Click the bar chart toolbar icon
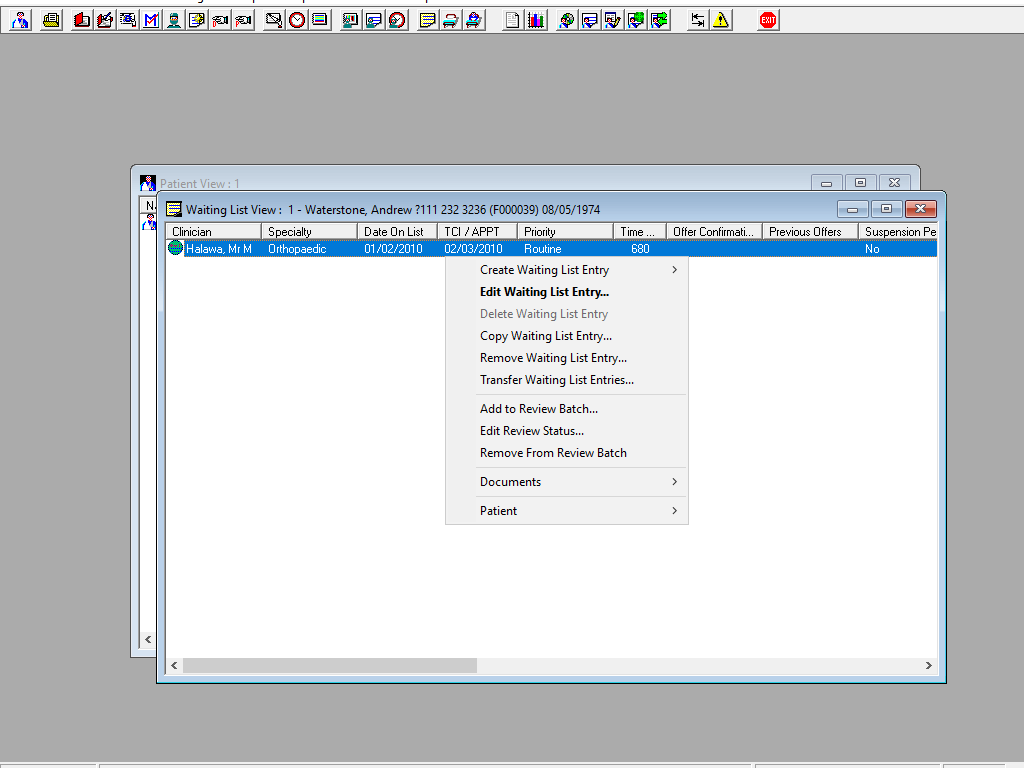 point(536,20)
